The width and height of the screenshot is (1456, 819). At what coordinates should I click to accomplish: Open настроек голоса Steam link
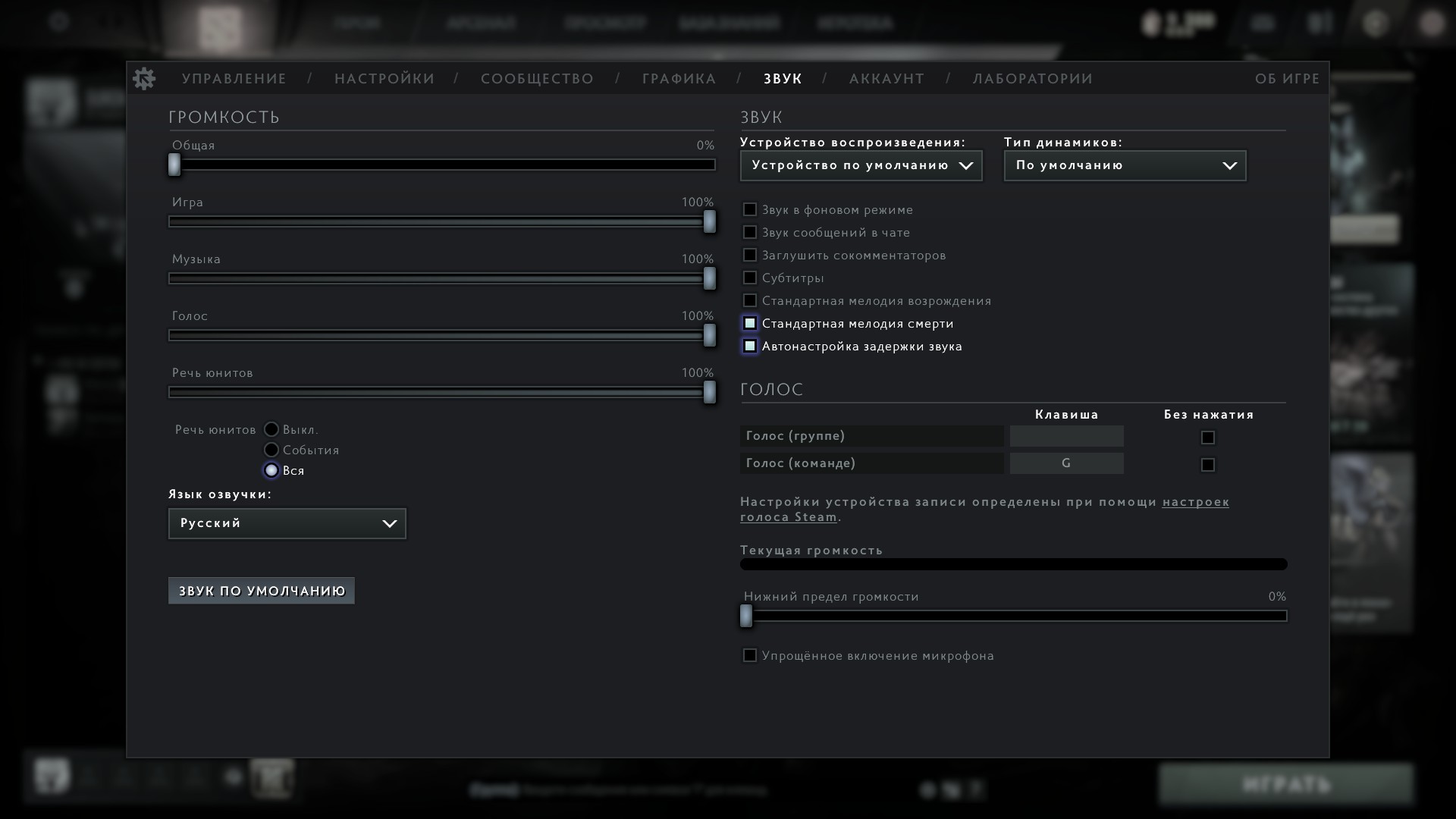1195,502
